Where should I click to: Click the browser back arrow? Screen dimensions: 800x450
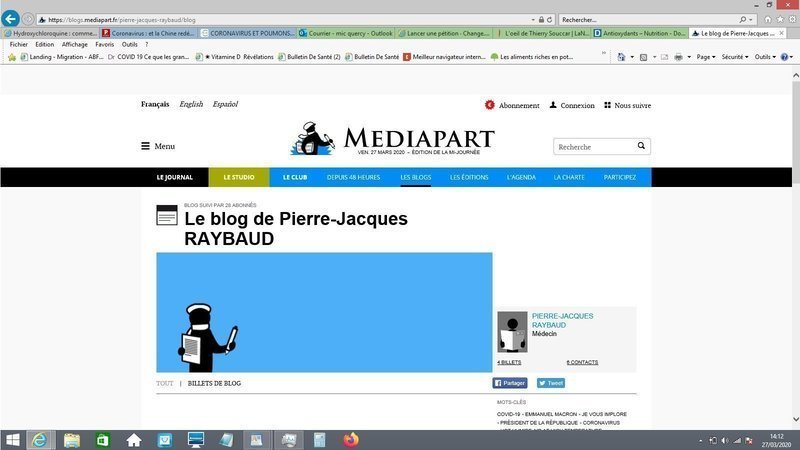pyautogui.click(x=11, y=19)
